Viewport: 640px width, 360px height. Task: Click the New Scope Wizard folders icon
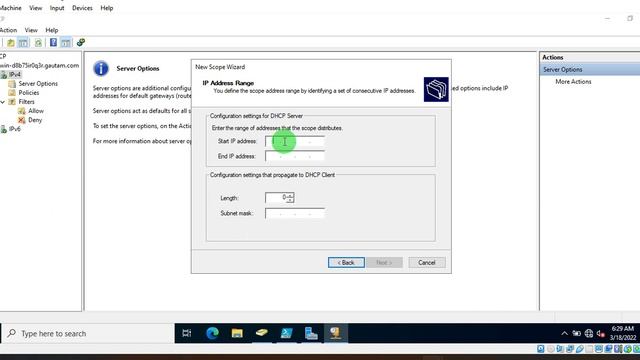click(436, 89)
